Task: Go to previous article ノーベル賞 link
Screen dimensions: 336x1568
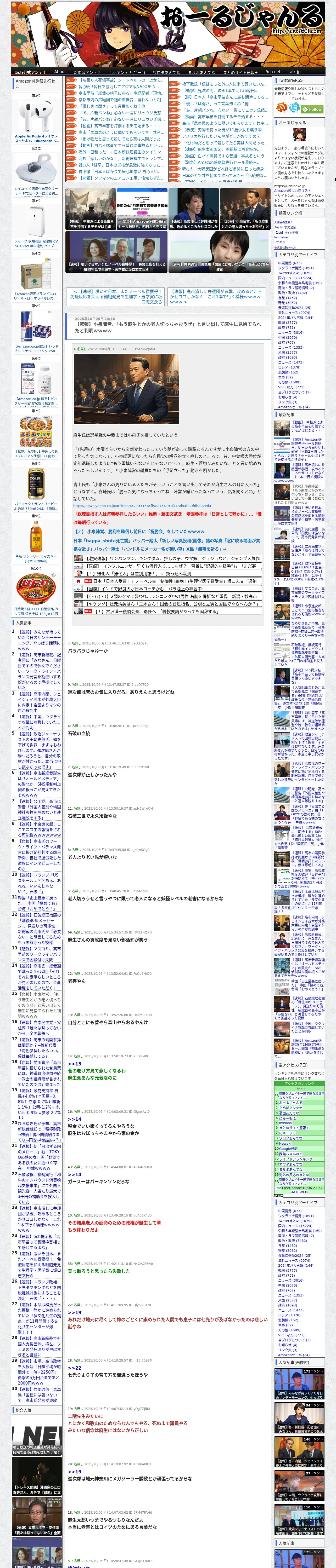Action: point(116,296)
